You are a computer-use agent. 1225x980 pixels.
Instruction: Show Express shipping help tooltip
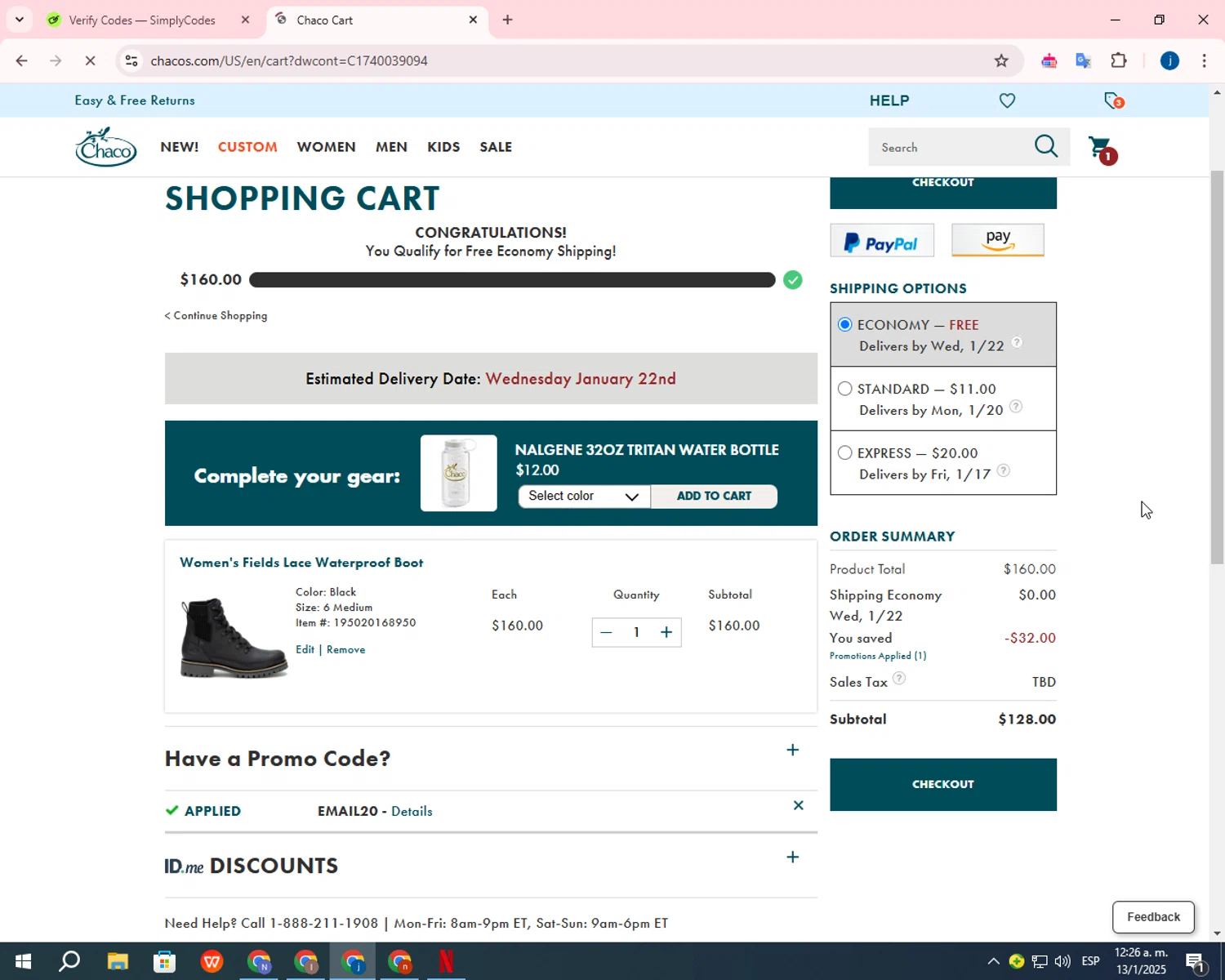1004,470
